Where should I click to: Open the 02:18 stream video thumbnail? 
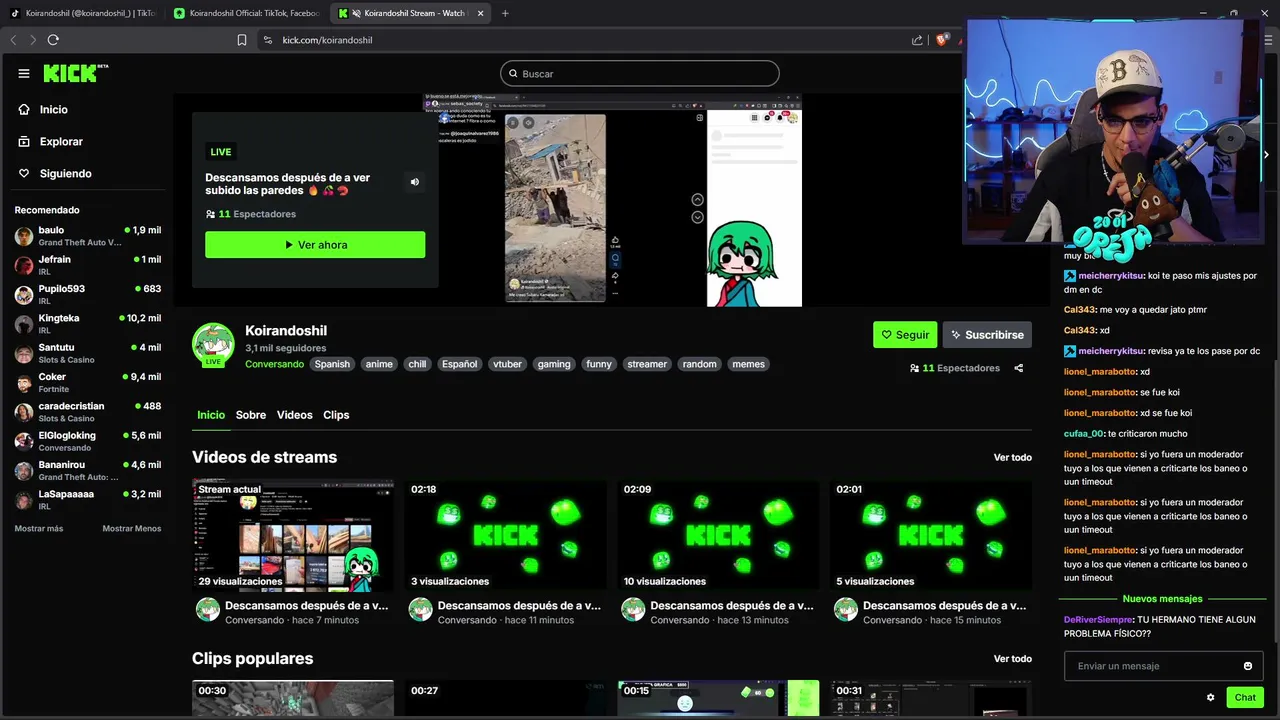(506, 536)
